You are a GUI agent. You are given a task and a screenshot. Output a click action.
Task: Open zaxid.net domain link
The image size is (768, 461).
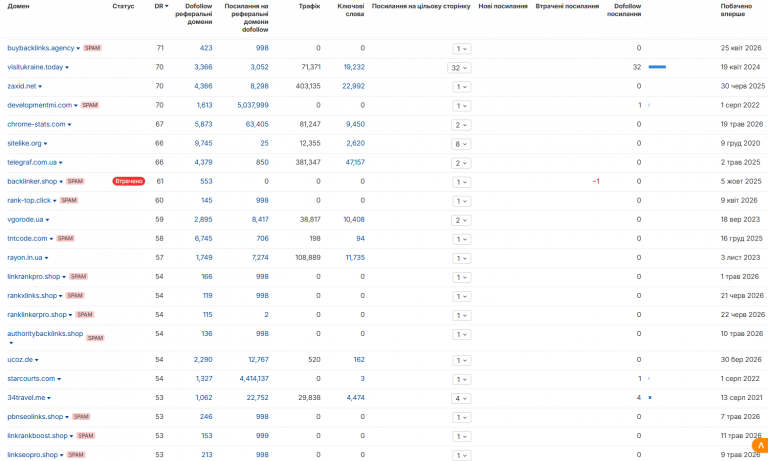click(22, 86)
